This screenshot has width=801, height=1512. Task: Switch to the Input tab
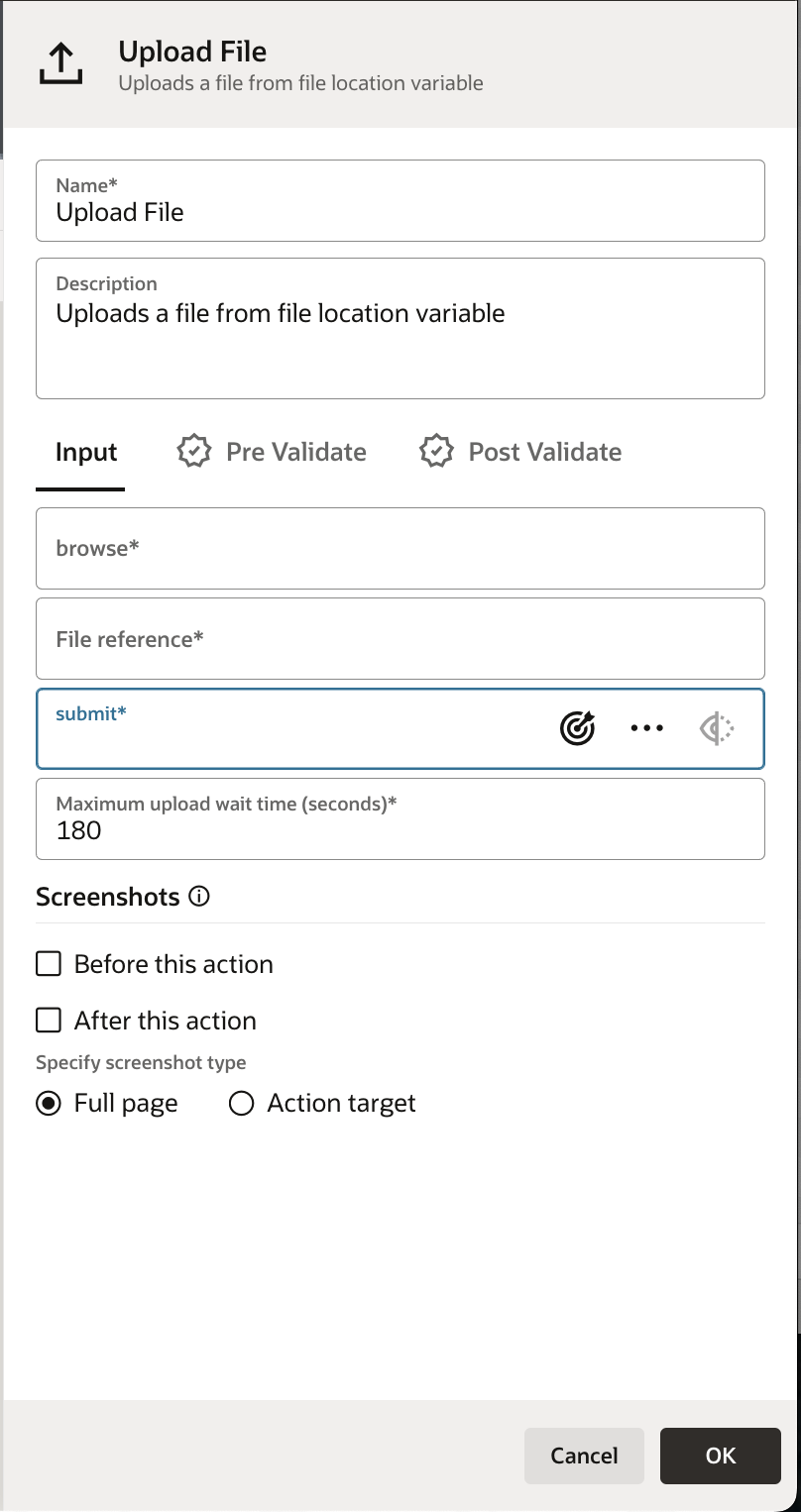coord(84,451)
